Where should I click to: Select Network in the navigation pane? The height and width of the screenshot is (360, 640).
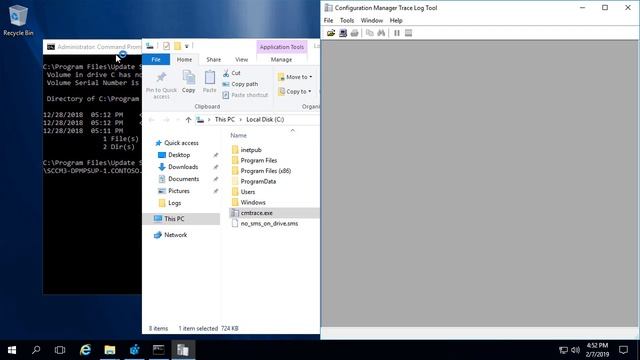[x=176, y=235]
